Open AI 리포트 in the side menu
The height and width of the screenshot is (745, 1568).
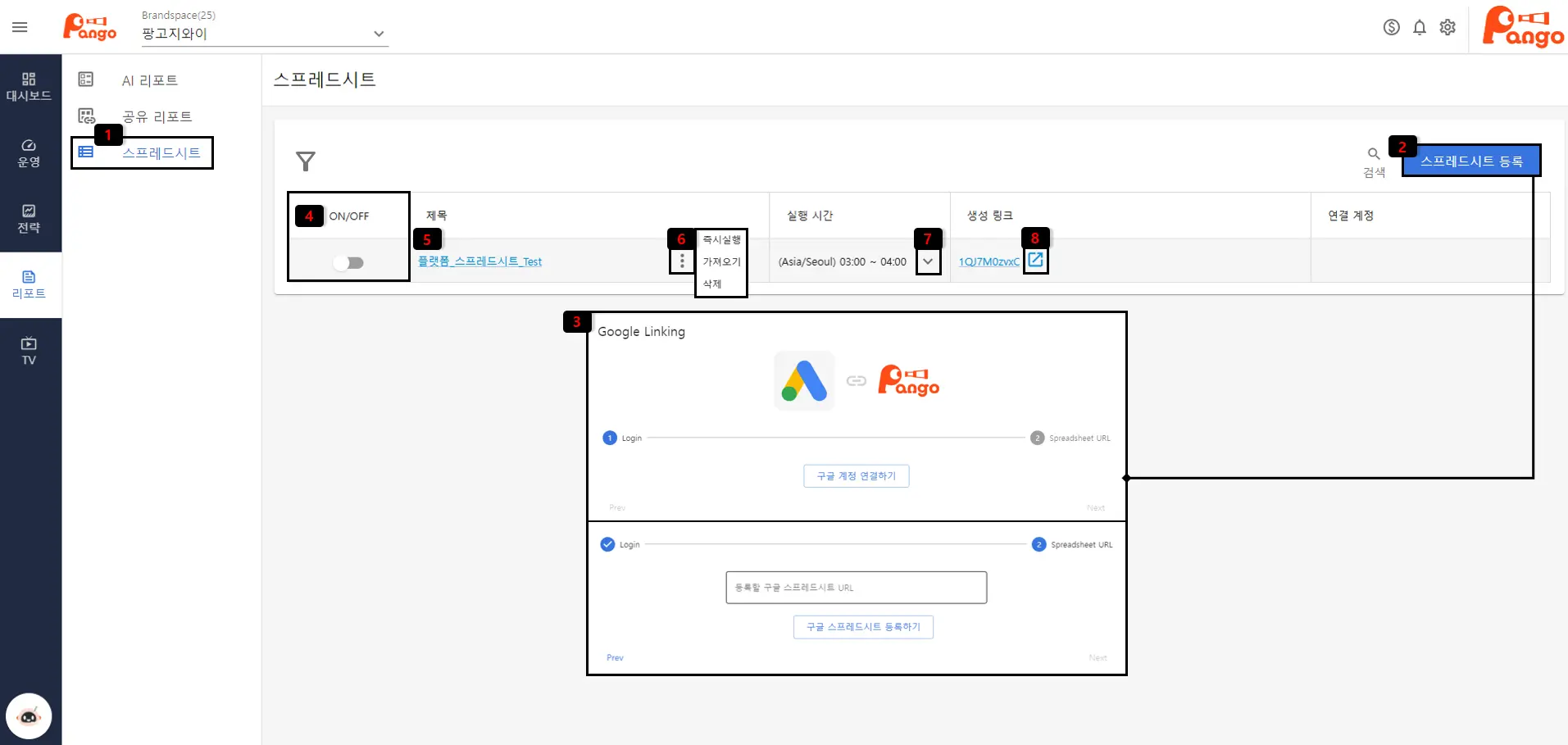[x=149, y=80]
